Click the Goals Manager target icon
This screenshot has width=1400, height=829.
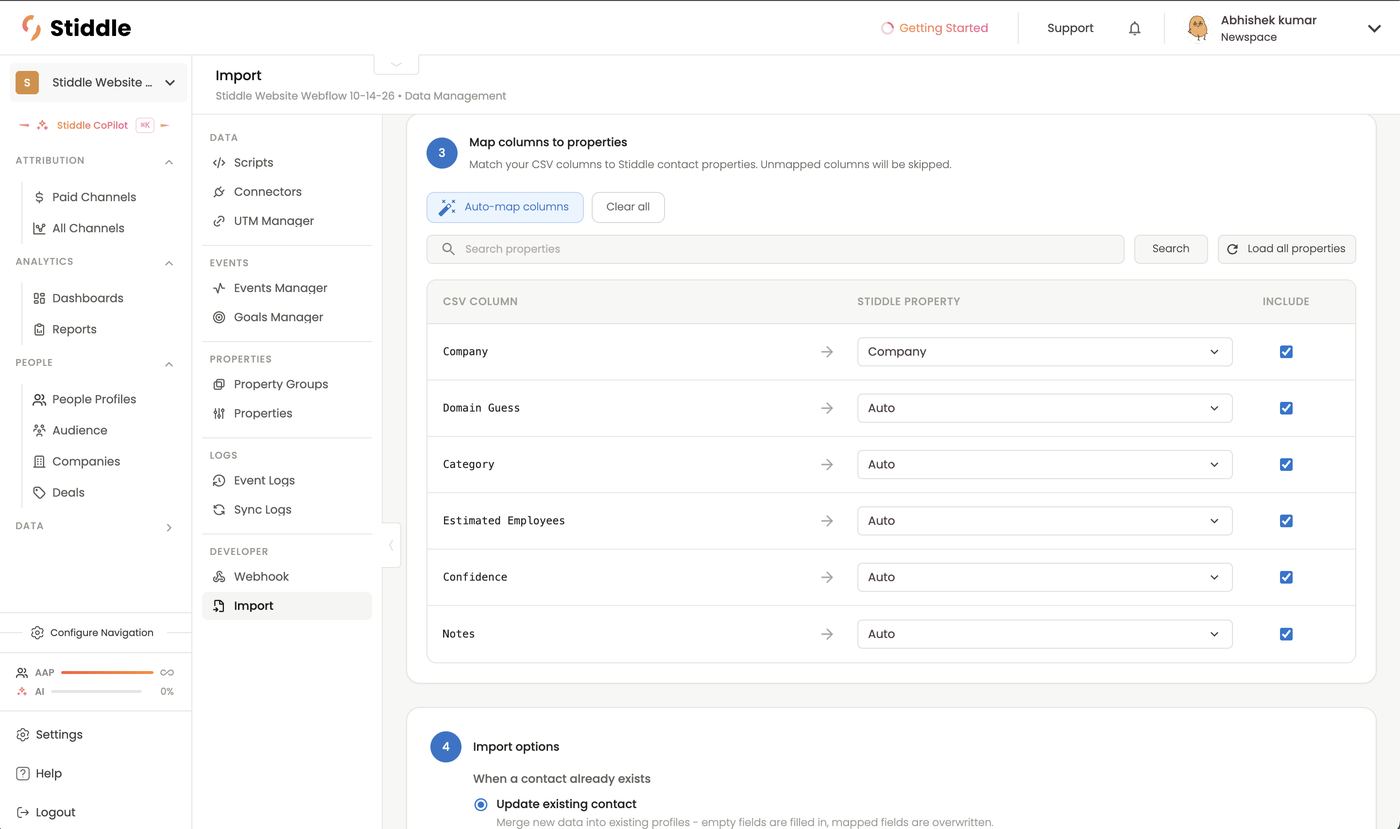pyautogui.click(x=219, y=317)
